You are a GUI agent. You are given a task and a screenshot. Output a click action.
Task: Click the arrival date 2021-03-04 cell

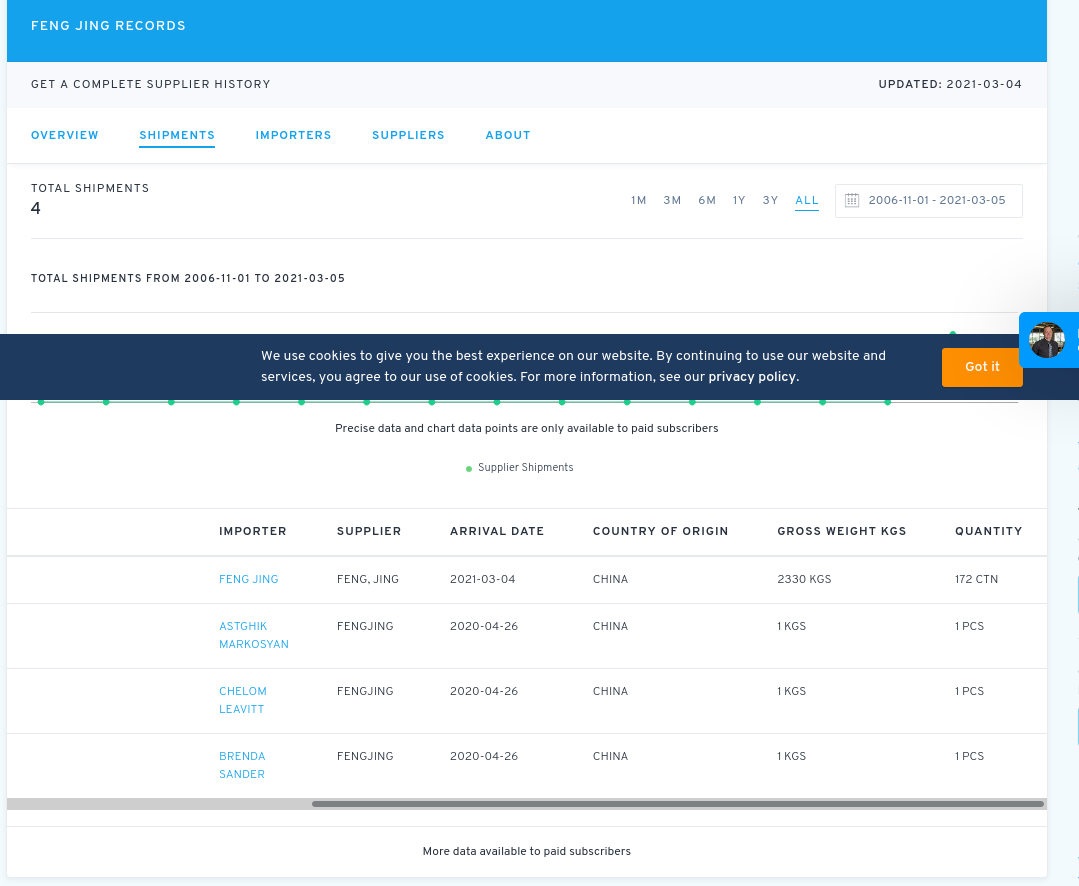[482, 579]
